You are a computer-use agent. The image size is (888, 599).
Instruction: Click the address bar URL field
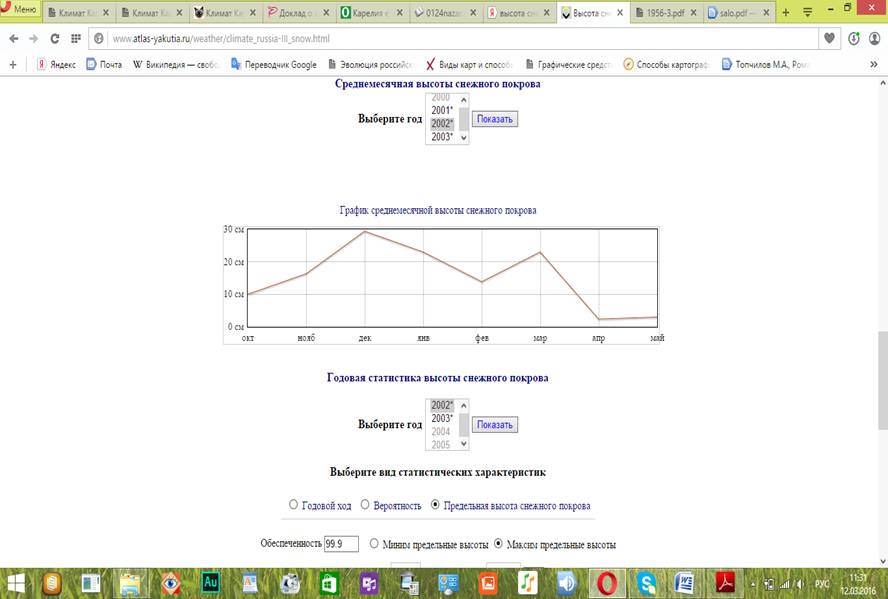[453, 38]
